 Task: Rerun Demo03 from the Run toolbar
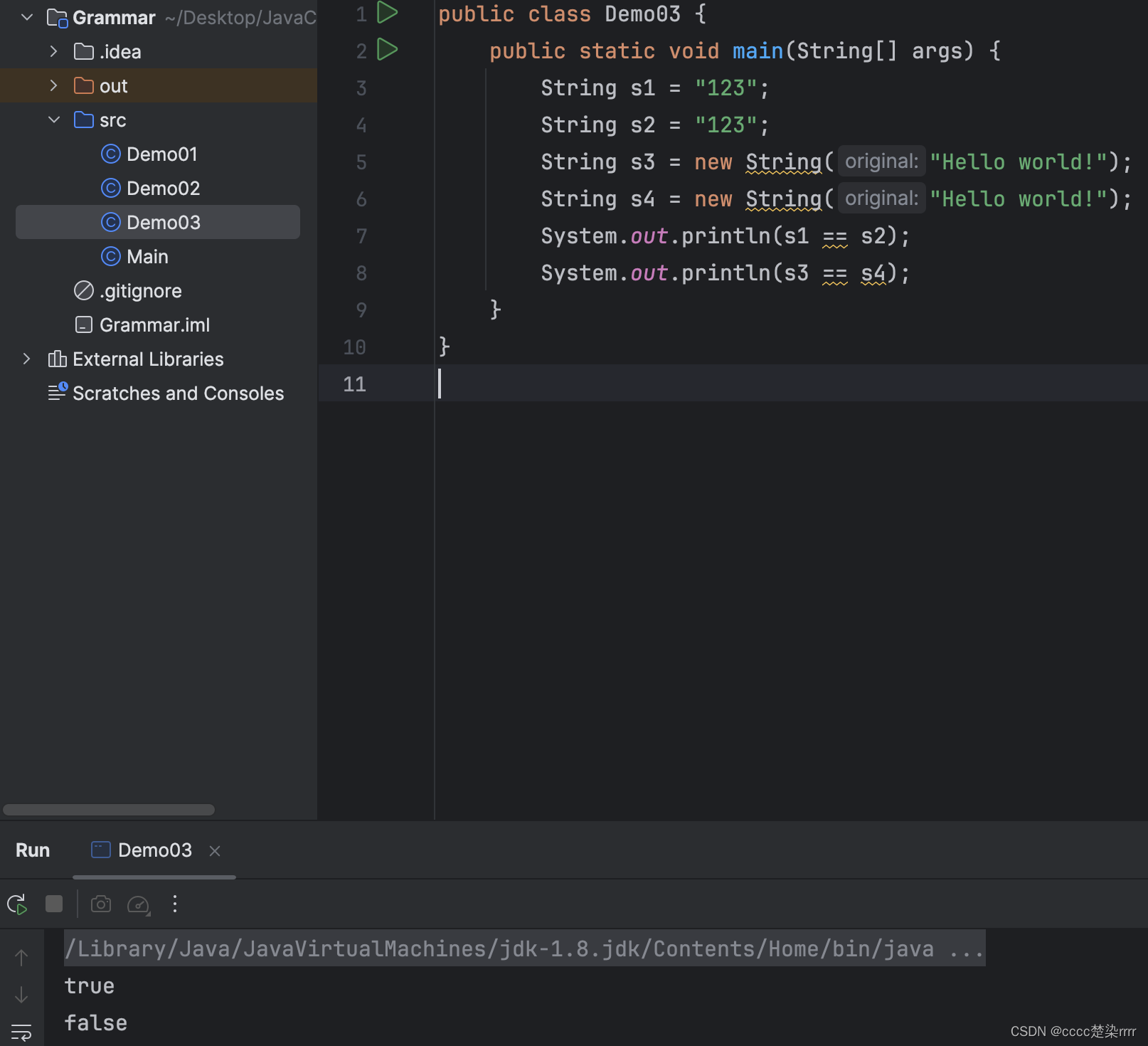tap(17, 904)
